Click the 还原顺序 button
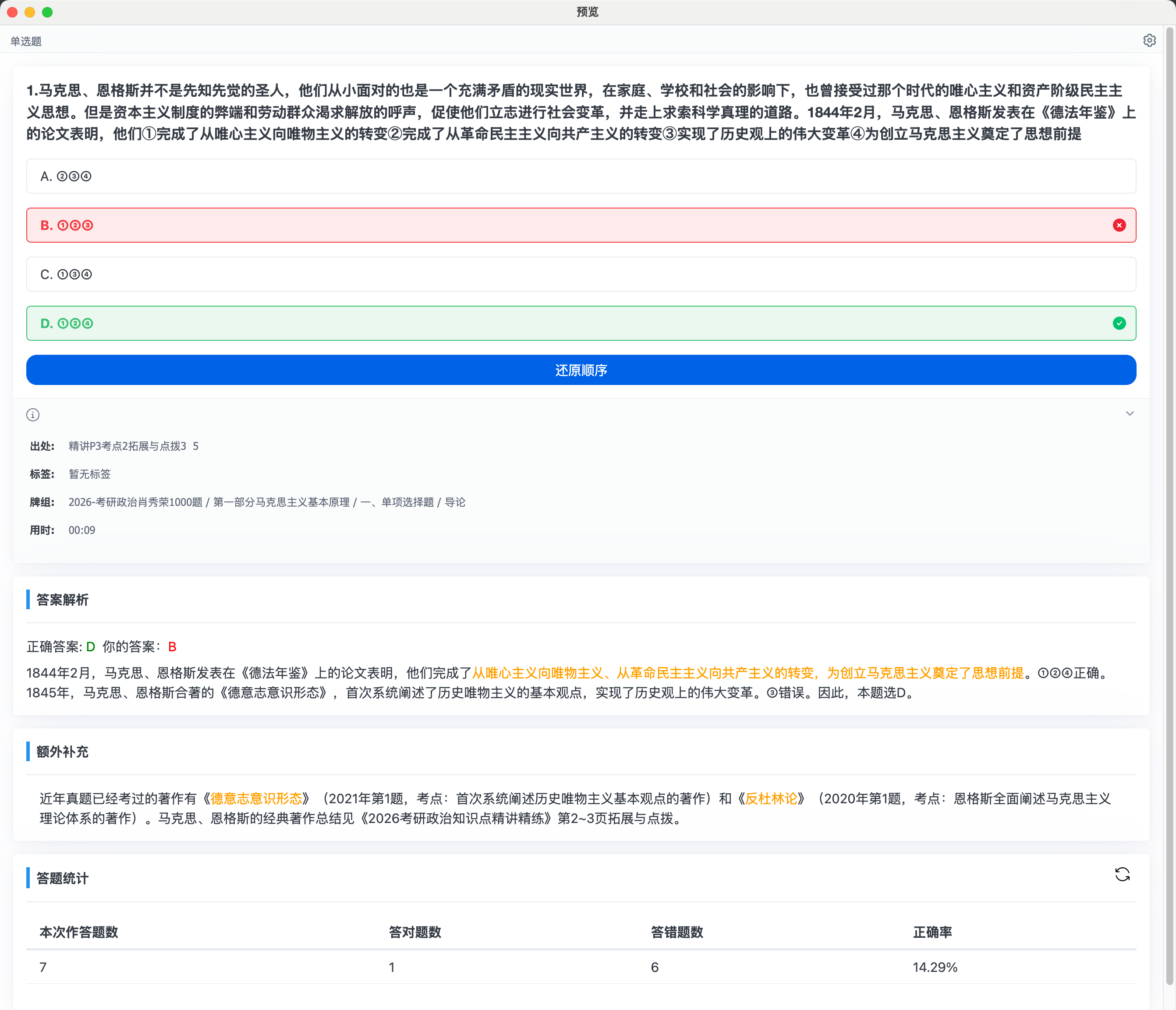 [x=581, y=370]
